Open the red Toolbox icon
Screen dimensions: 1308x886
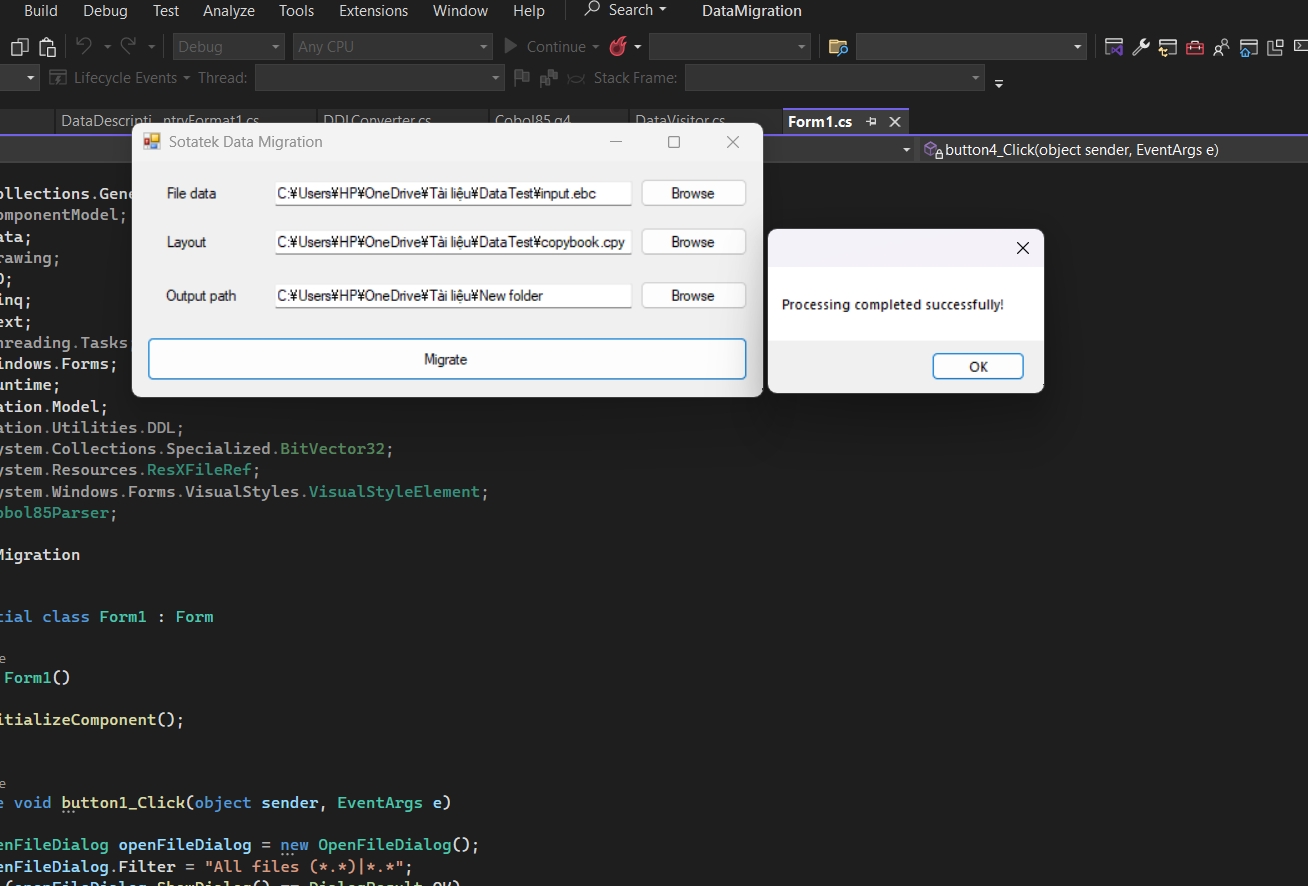pyautogui.click(x=1195, y=47)
